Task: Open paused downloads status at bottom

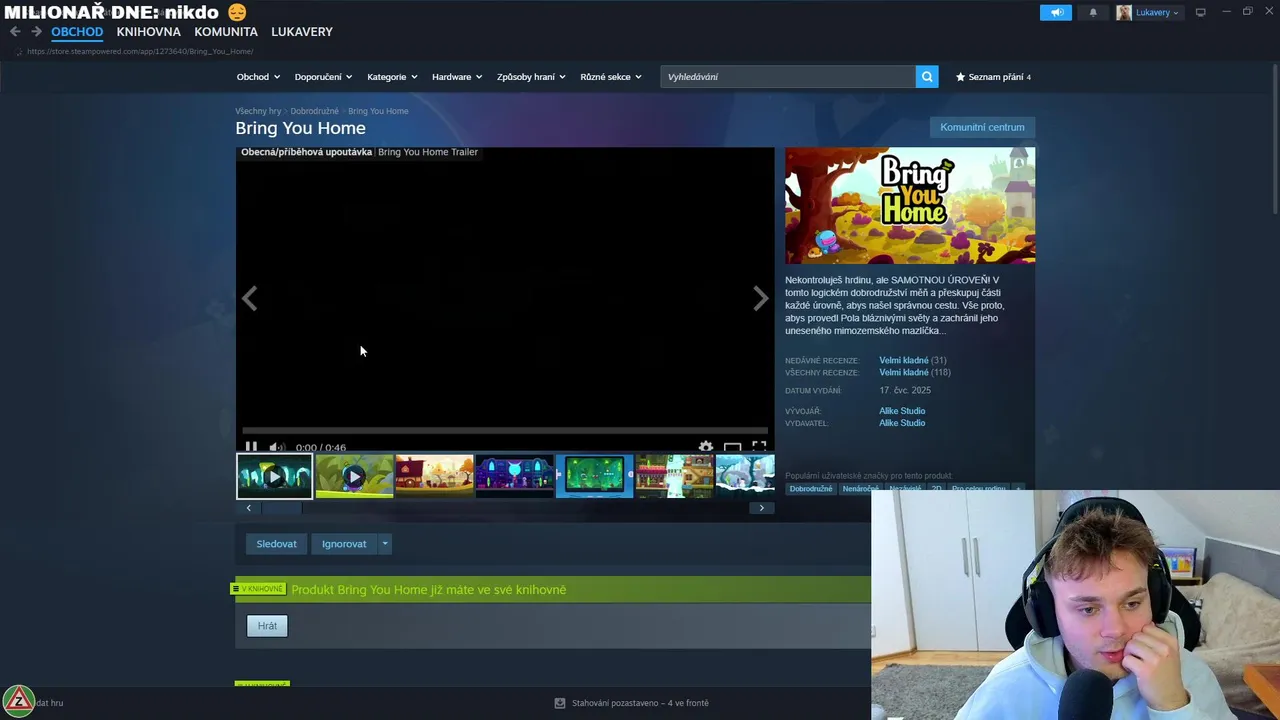Action: (x=631, y=703)
